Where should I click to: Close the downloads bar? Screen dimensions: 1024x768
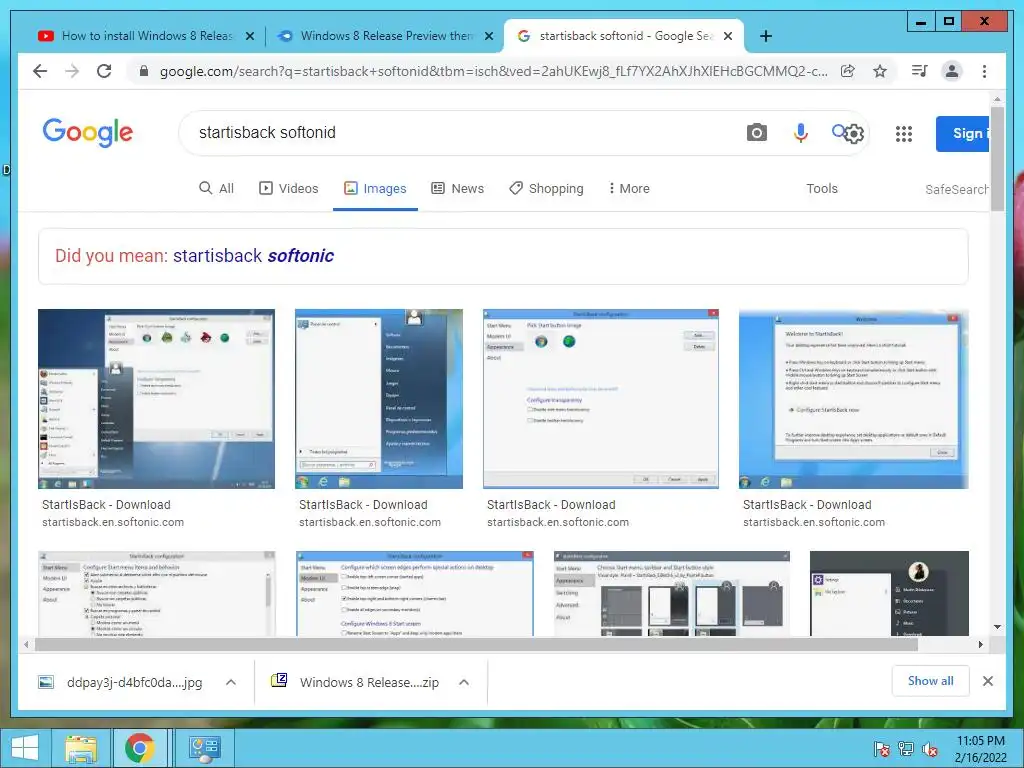click(987, 681)
